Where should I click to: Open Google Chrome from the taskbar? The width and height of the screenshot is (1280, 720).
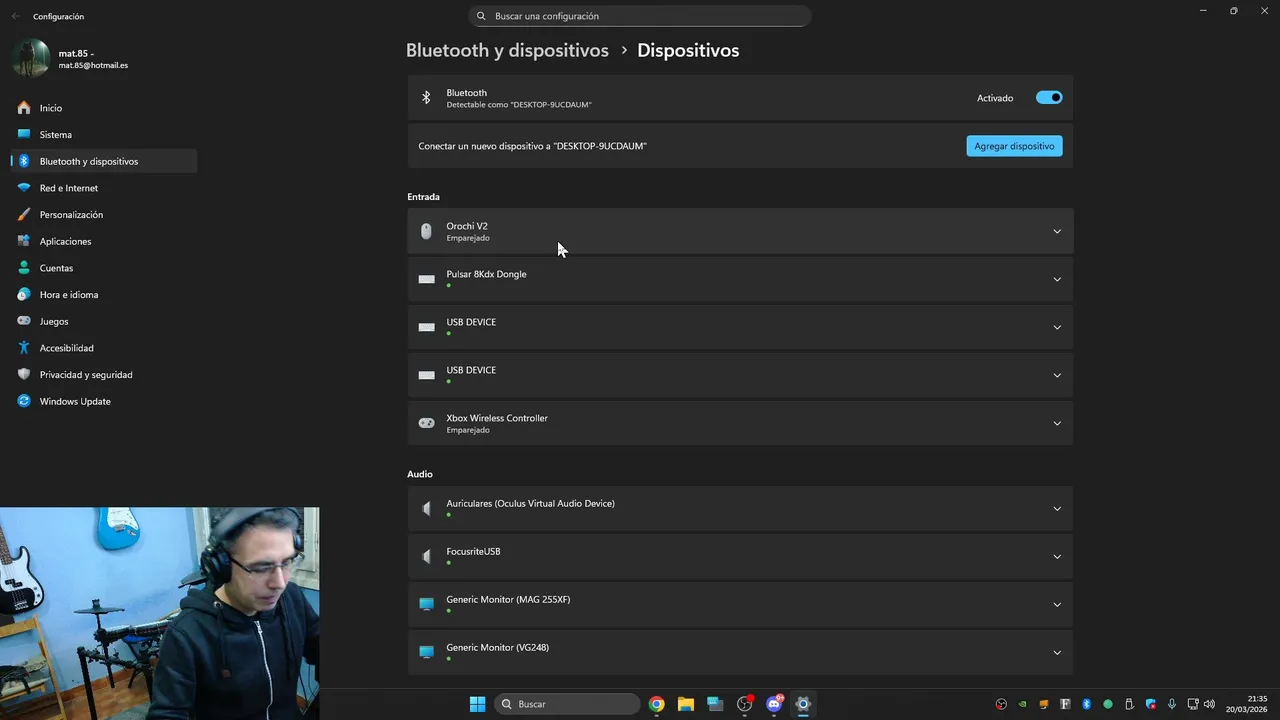click(x=656, y=704)
